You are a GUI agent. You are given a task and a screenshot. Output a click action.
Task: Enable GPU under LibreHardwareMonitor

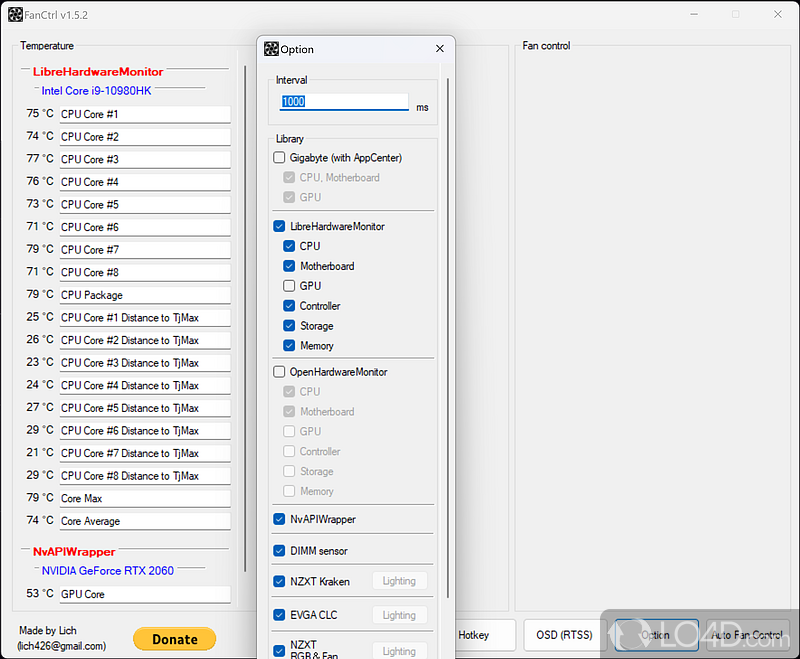tap(289, 286)
